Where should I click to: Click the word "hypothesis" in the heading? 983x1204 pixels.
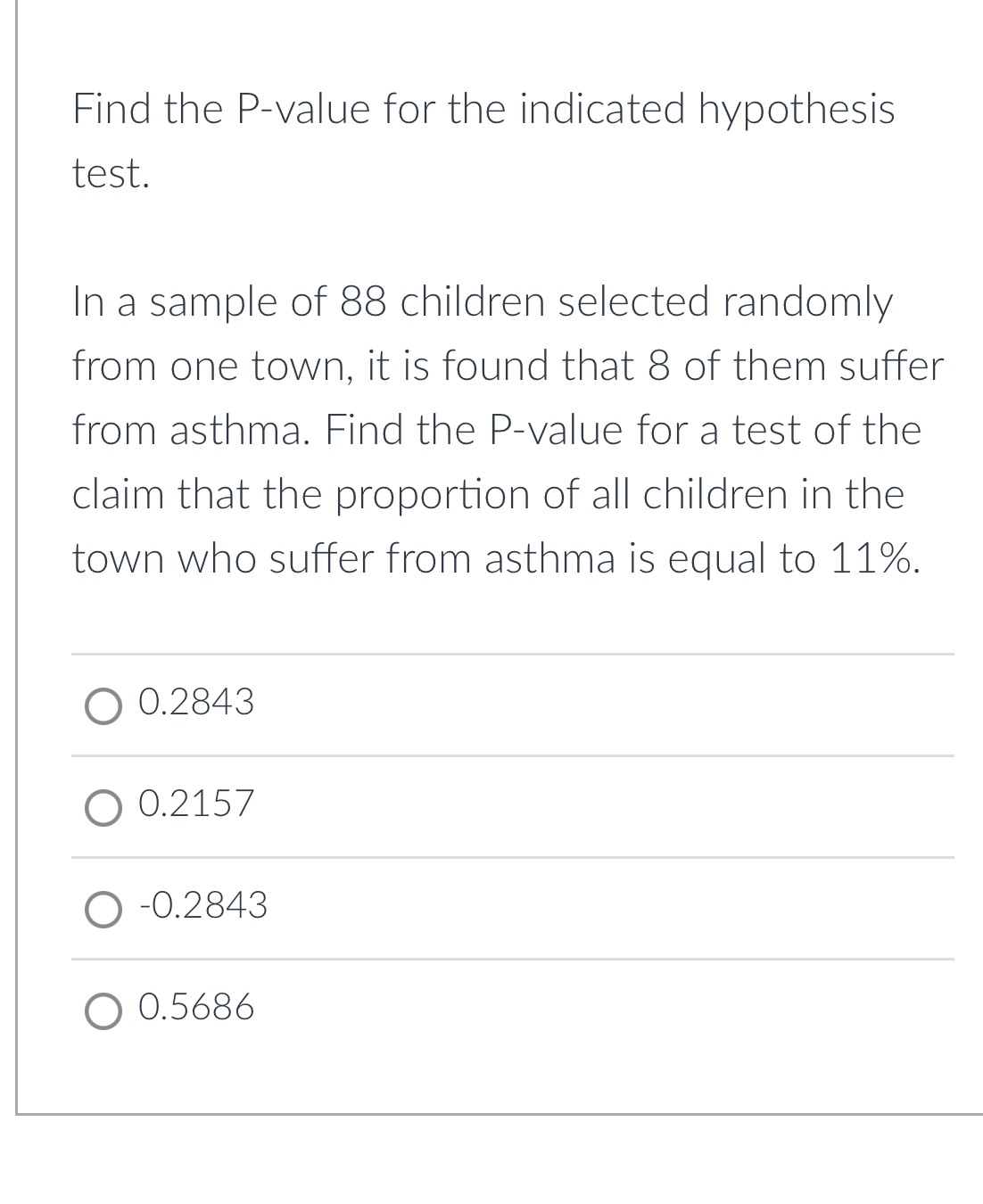pos(796,110)
